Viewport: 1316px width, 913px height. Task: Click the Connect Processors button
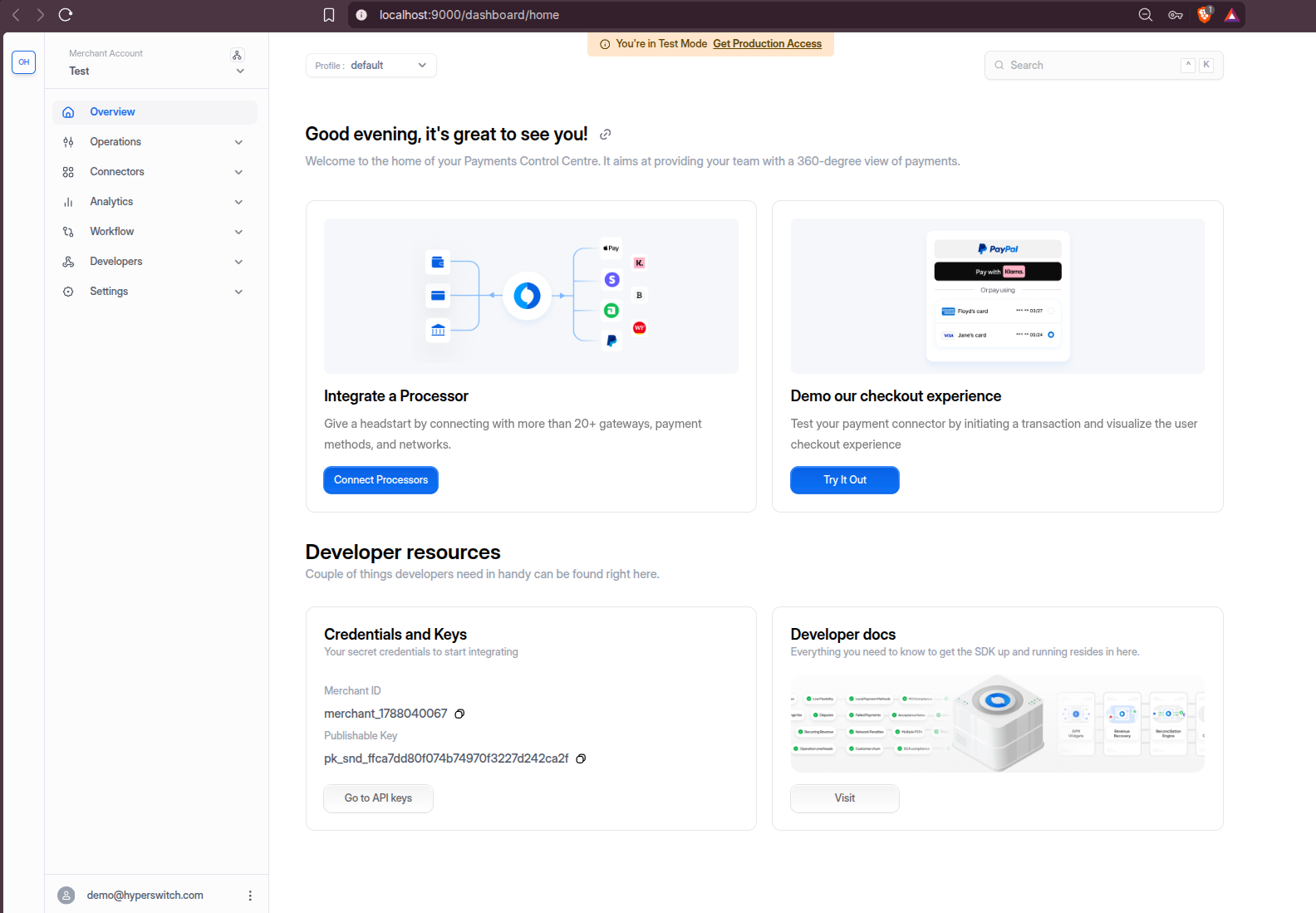[381, 480]
